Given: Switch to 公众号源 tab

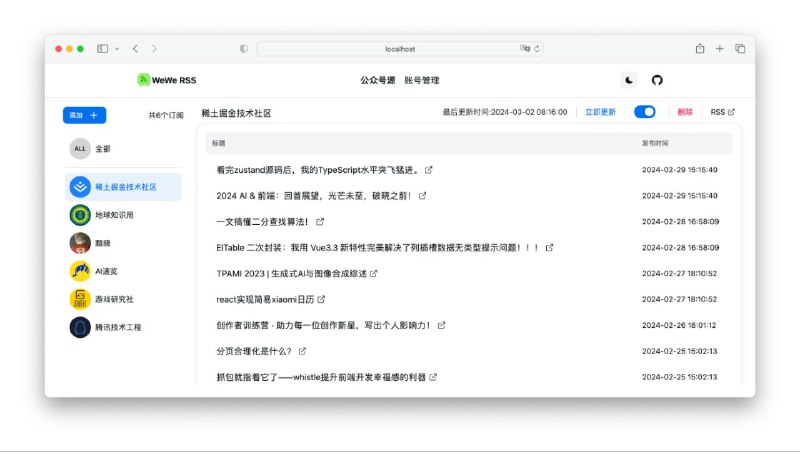Looking at the screenshot, I should click(x=378, y=80).
